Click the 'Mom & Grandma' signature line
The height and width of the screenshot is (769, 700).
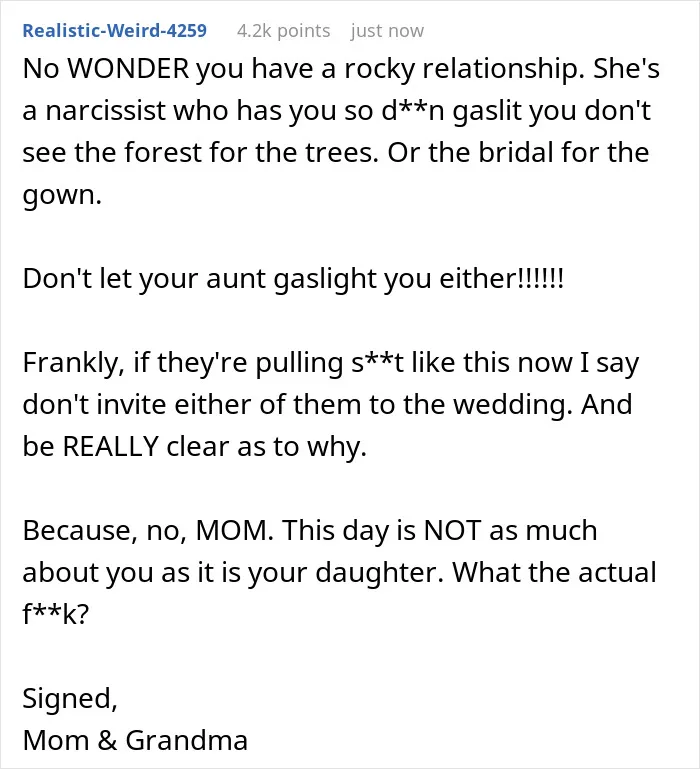point(135,741)
